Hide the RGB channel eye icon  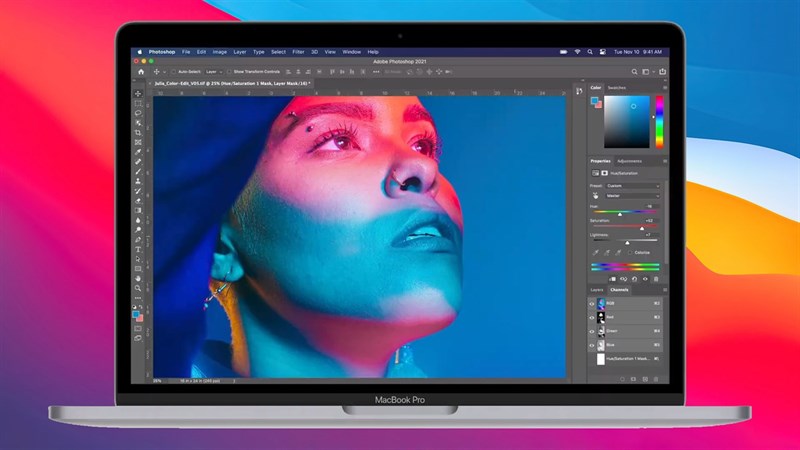click(x=592, y=304)
